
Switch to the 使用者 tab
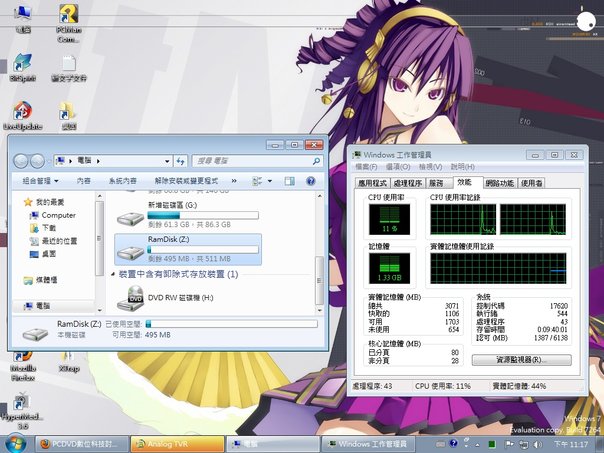pyautogui.click(x=532, y=183)
